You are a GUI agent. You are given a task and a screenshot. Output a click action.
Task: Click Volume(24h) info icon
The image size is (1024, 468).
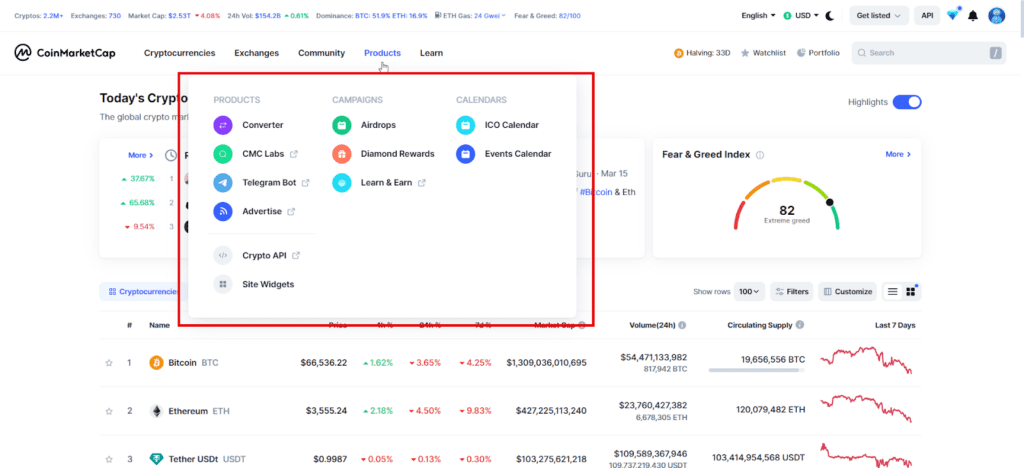(x=682, y=325)
